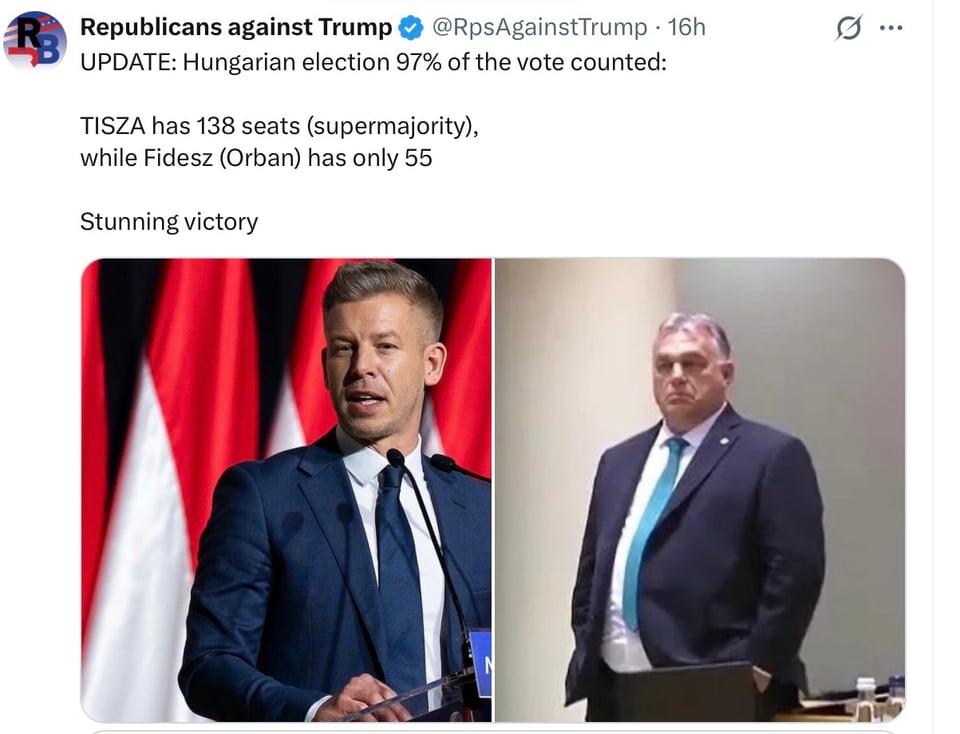The width and height of the screenshot is (960, 734).
Task: Open the post via the 16h timestamp
Action: tap(687, 27)
